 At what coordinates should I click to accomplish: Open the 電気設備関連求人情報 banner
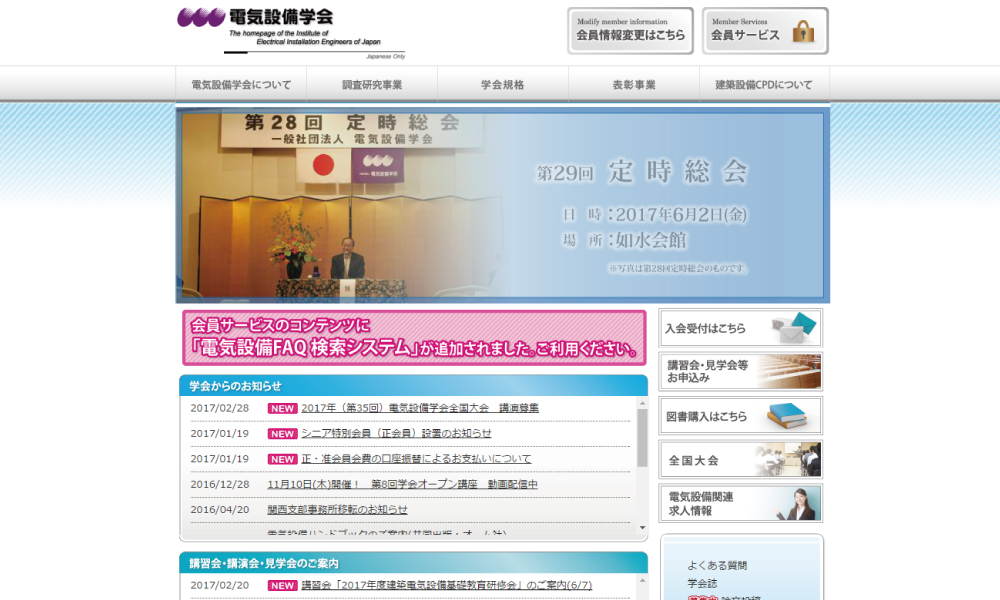[x=740, y=503]
